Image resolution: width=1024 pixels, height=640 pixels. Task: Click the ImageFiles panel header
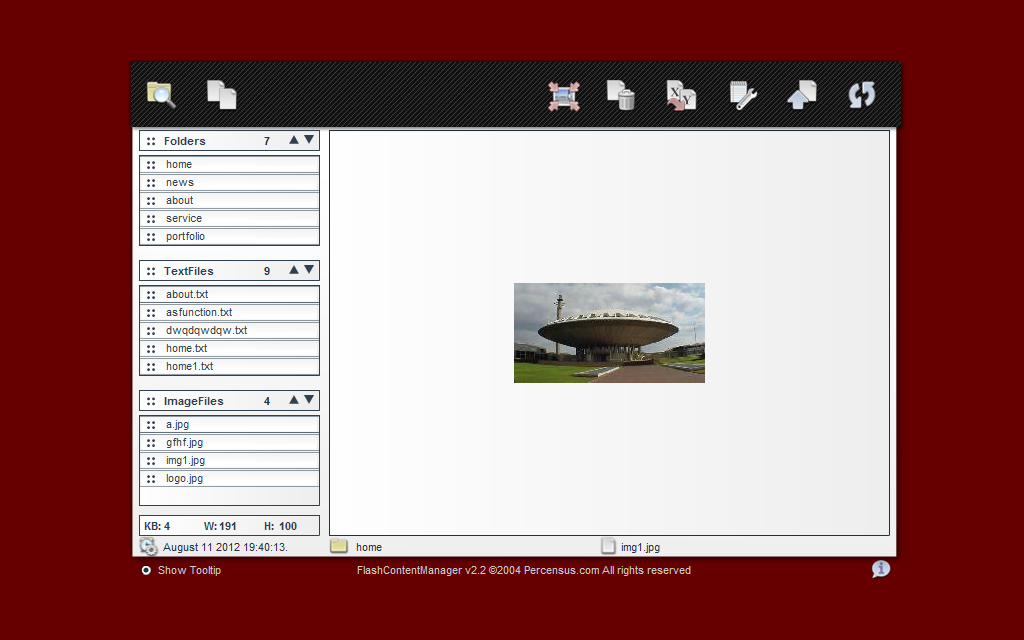tap(229, 400)
